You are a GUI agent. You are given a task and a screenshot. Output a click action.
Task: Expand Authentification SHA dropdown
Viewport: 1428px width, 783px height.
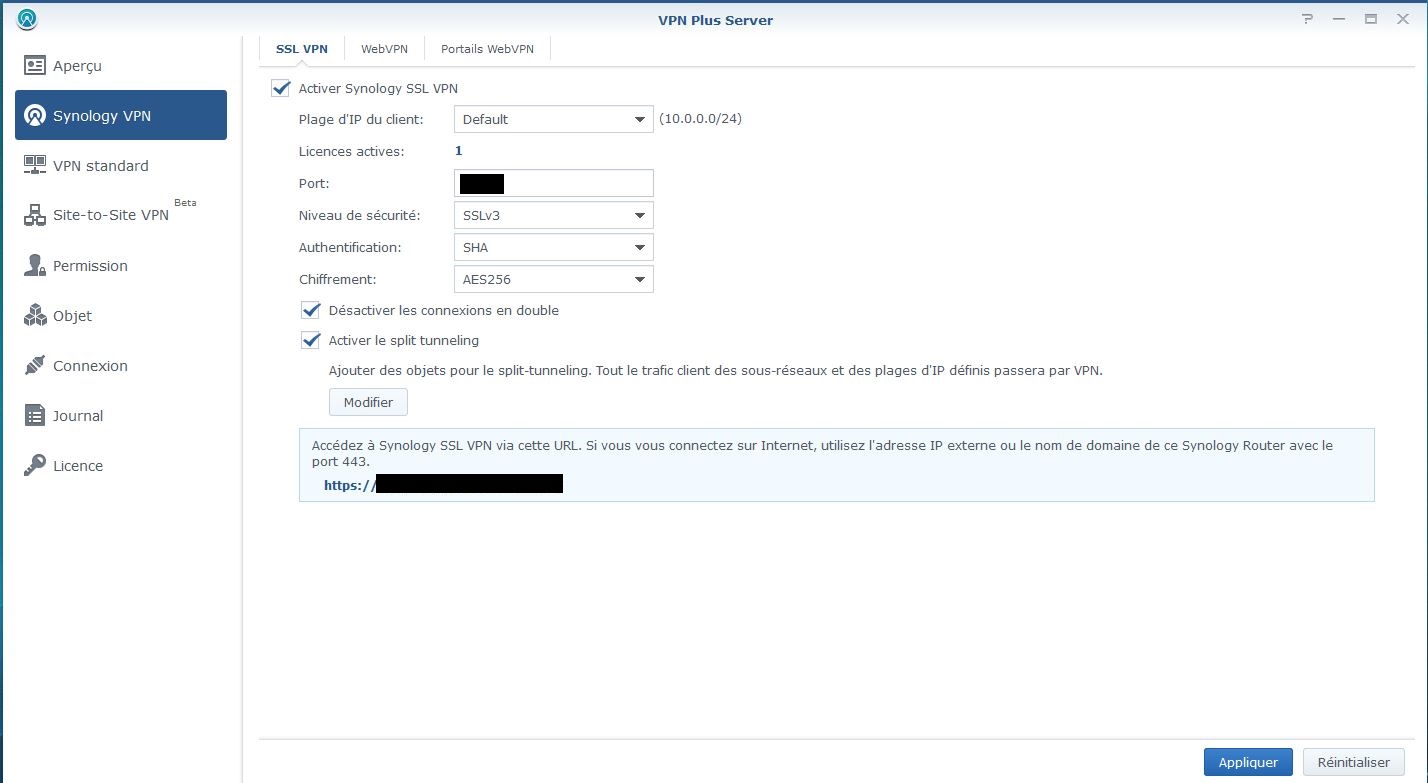pos(553,247)
